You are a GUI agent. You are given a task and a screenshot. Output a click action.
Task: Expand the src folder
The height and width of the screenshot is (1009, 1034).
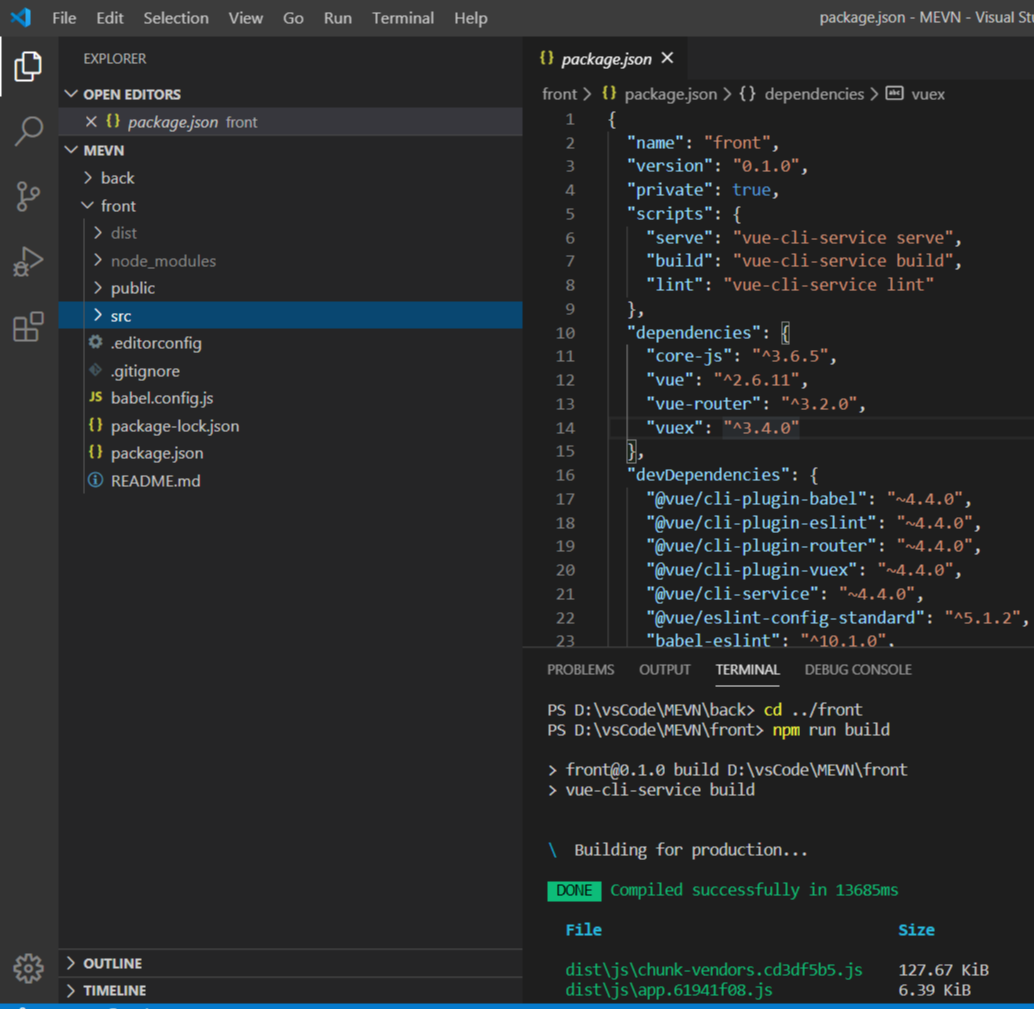click(x=98, y=315)
